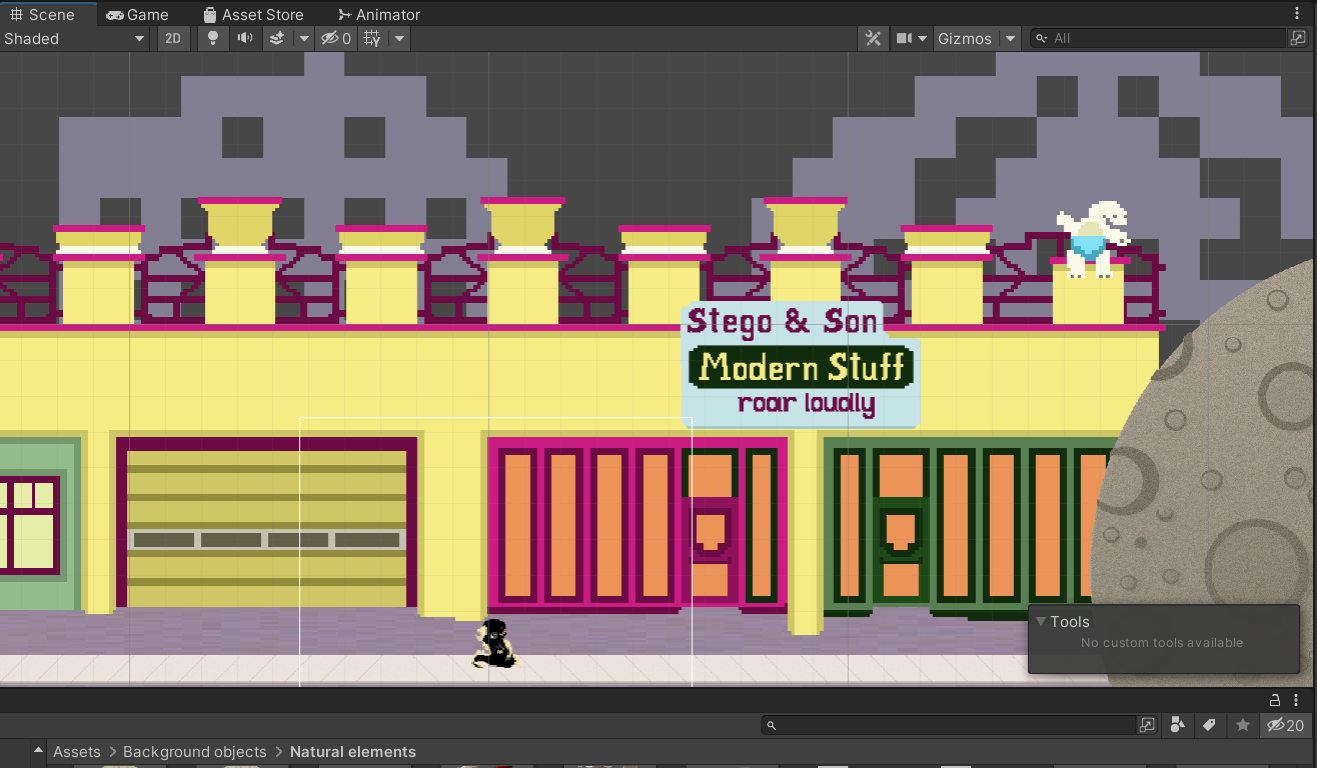Toggle hidden packages count showing 20
Viewport: 1317px width, 768px height.
(x=1286, y=725)
